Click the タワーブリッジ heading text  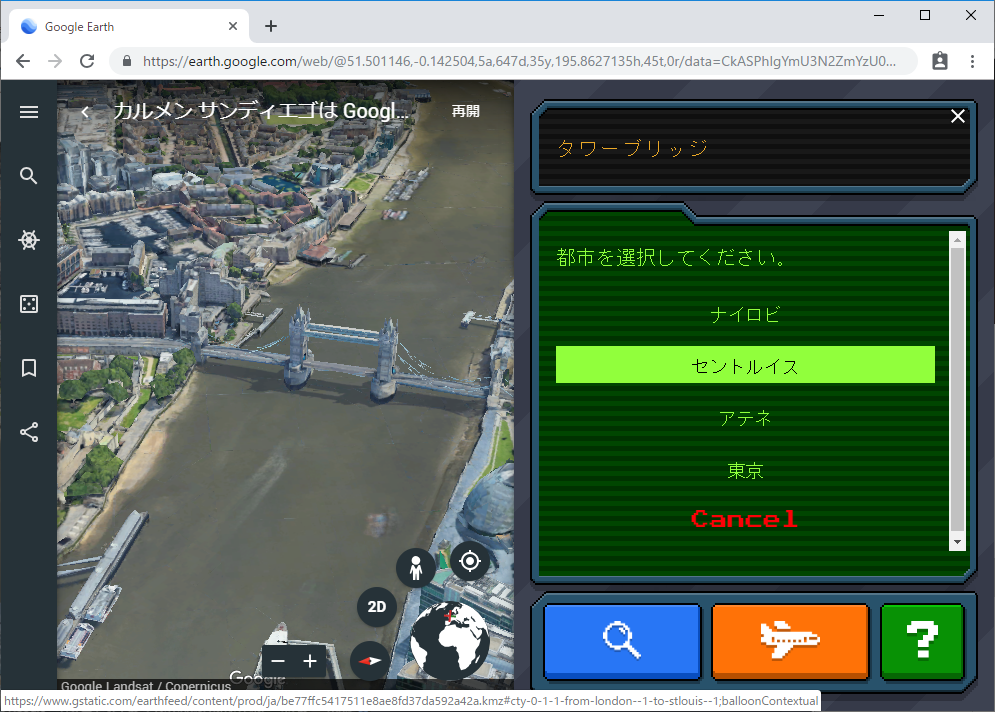point(633,148)
